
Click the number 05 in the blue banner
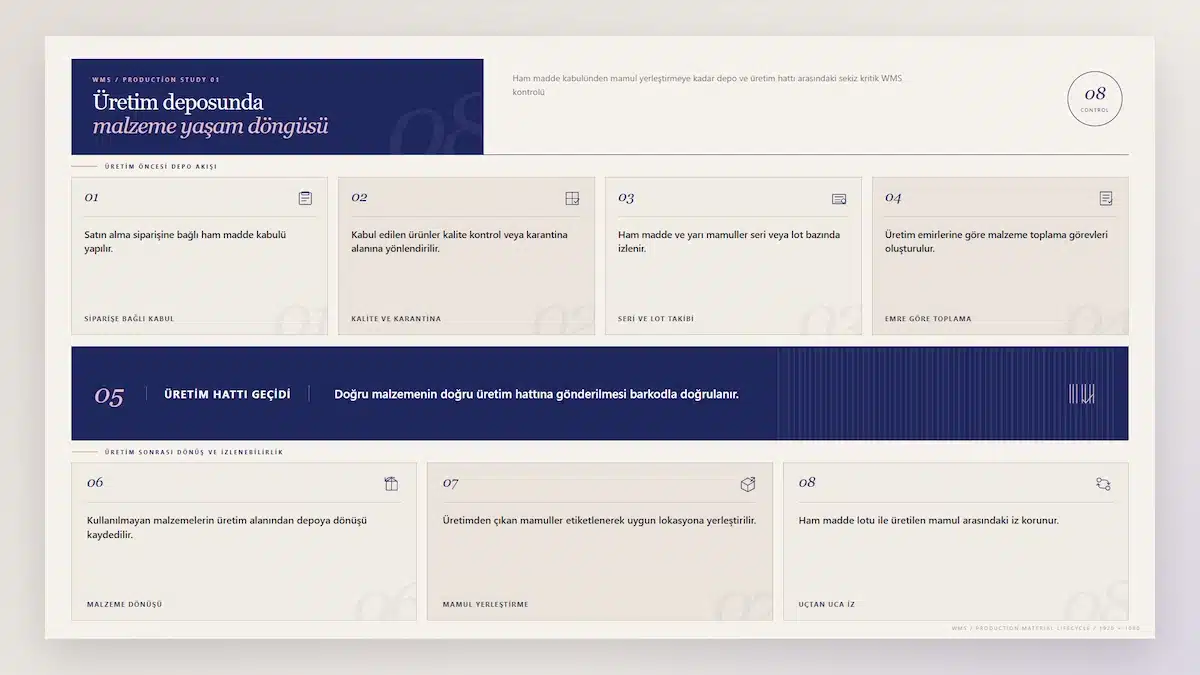(109, 396)
